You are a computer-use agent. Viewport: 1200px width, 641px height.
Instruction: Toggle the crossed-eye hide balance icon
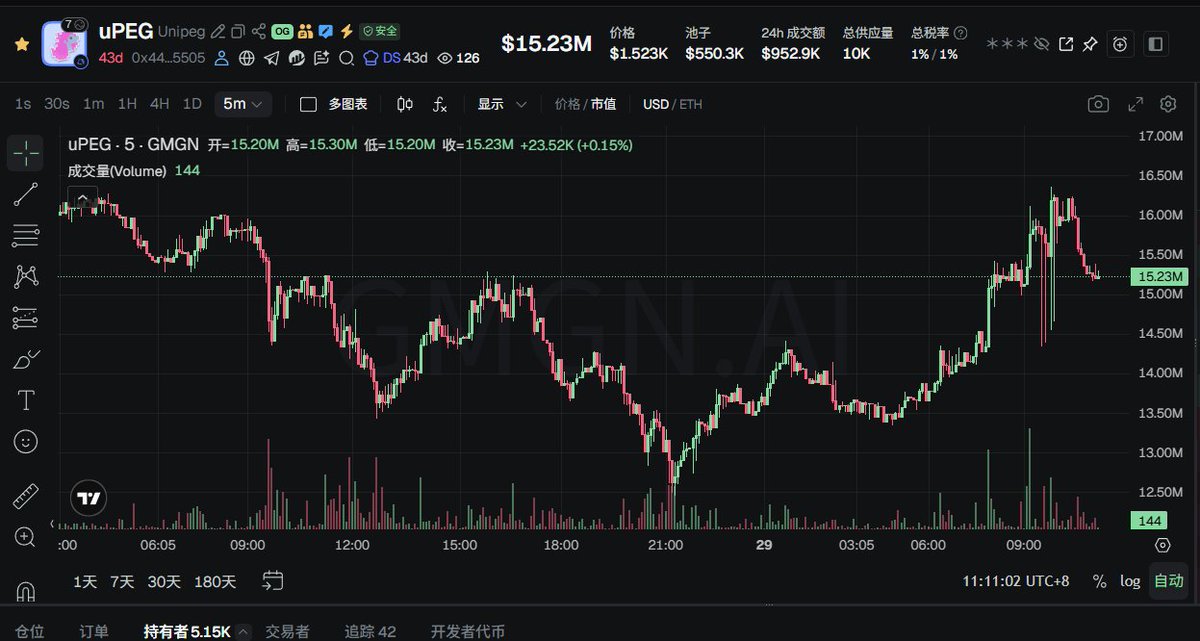1041,44
